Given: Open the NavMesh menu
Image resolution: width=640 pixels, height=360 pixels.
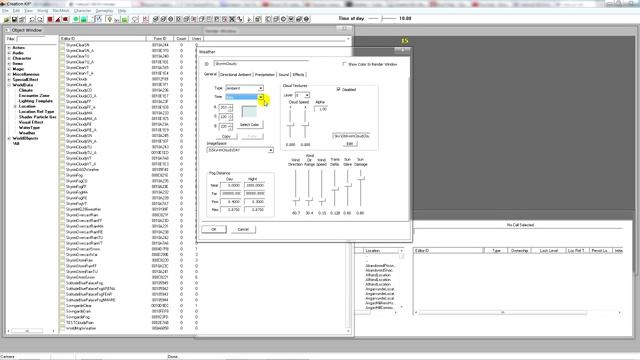Looking at the screenshot, I should tap(61, 11).
